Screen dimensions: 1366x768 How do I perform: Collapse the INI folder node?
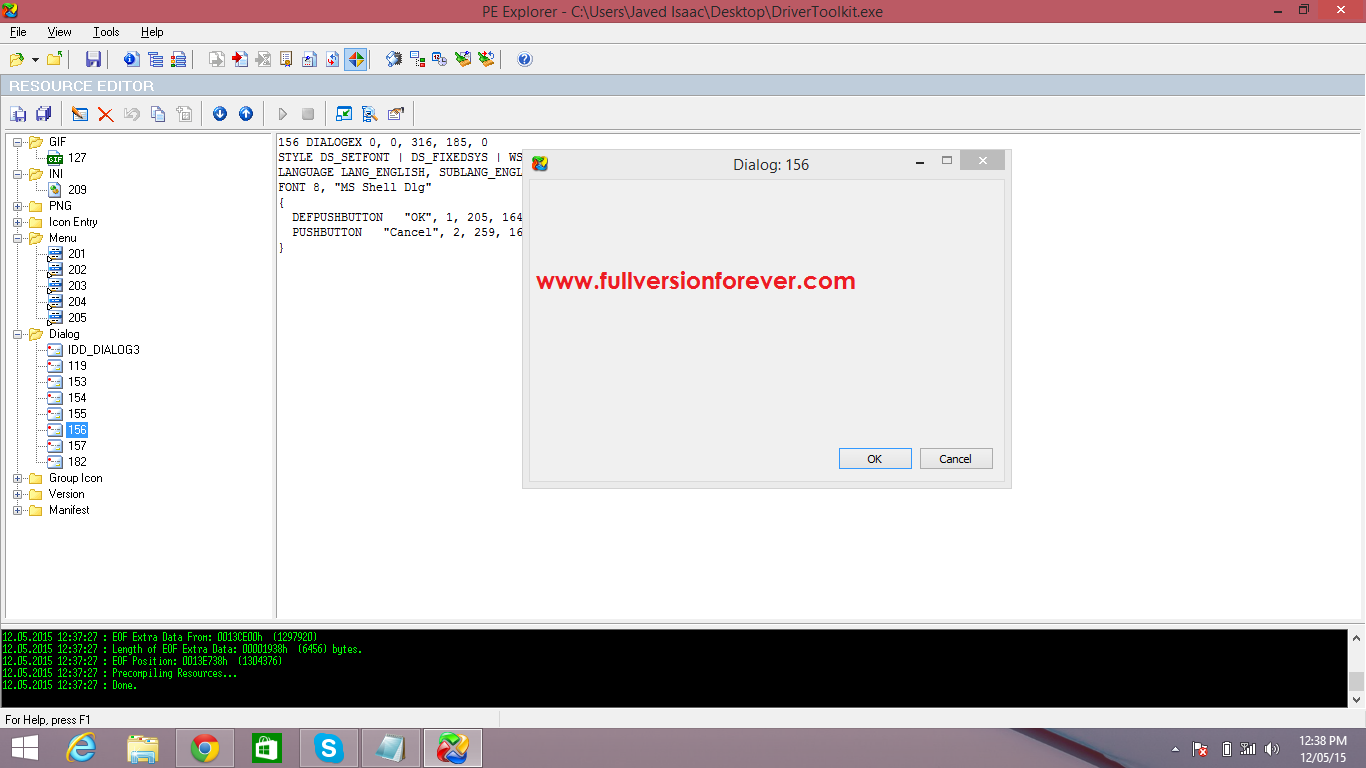click(x=18, y=174)
